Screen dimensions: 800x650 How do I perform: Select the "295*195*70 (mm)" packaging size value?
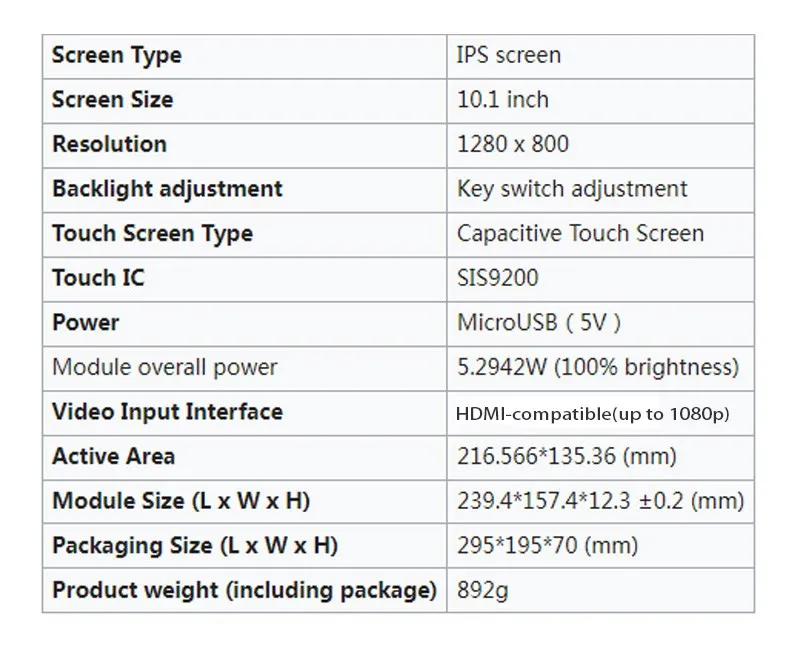[x=547, y=546]
